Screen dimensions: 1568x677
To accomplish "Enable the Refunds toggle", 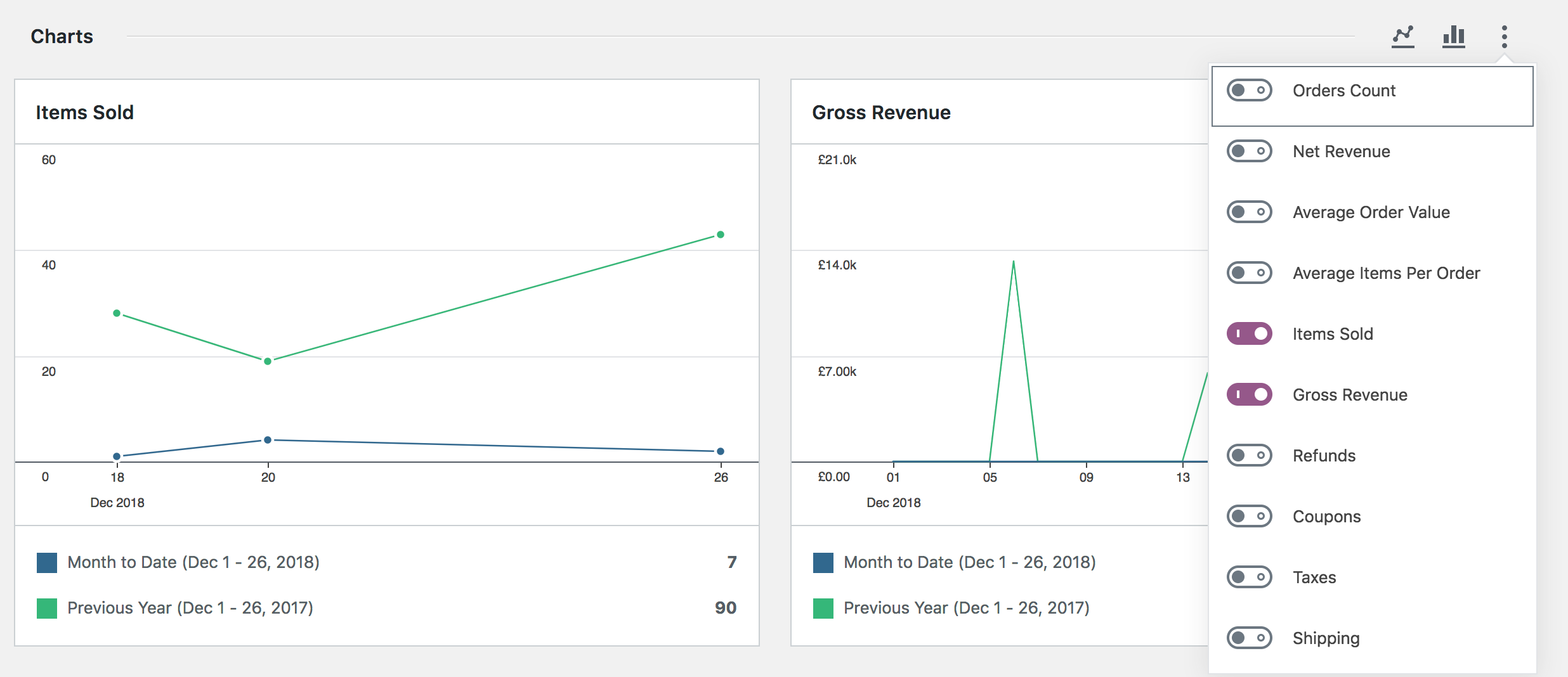I will (1250, 455).
